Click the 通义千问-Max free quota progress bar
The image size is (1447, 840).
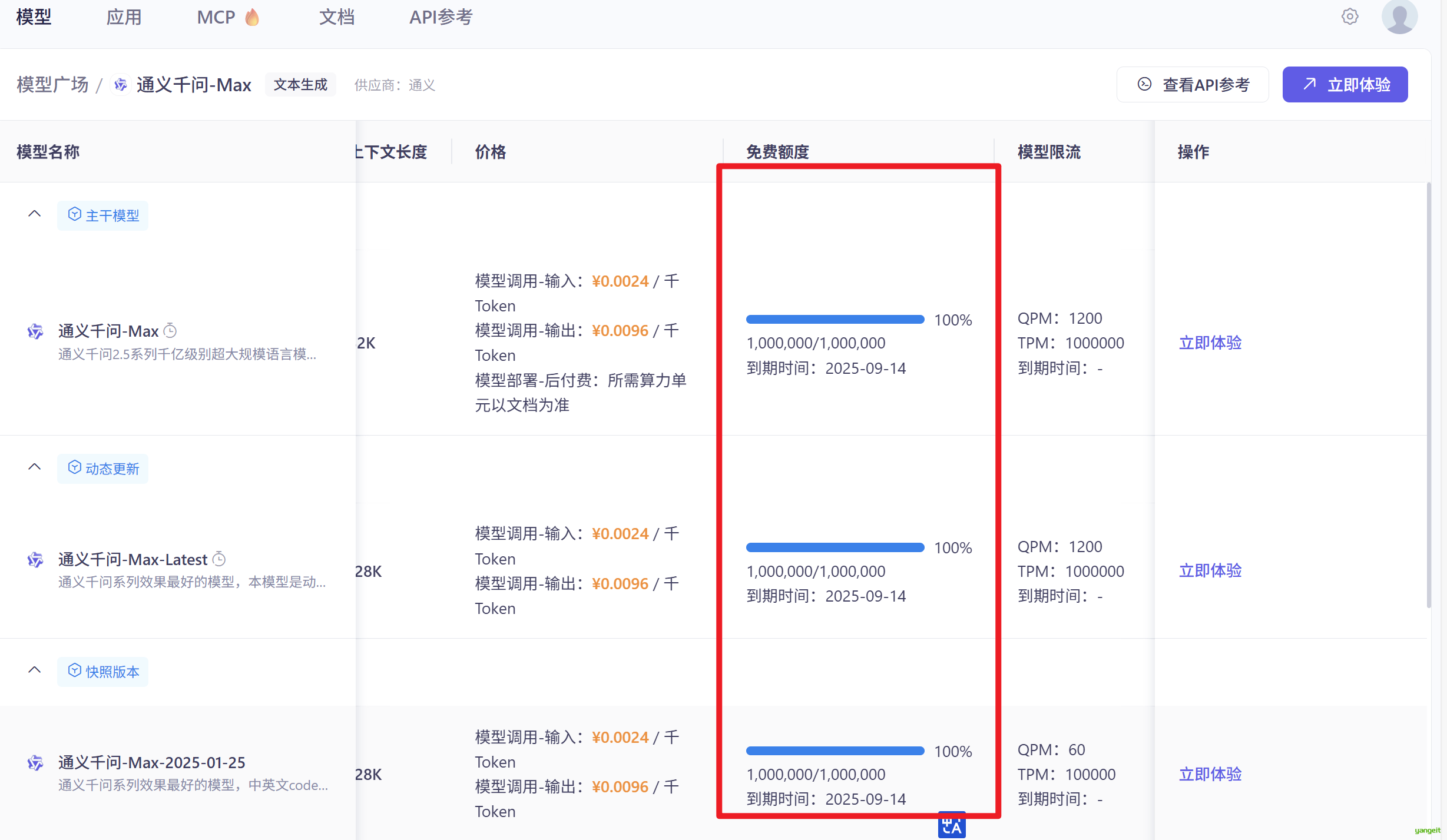point(835,320)
